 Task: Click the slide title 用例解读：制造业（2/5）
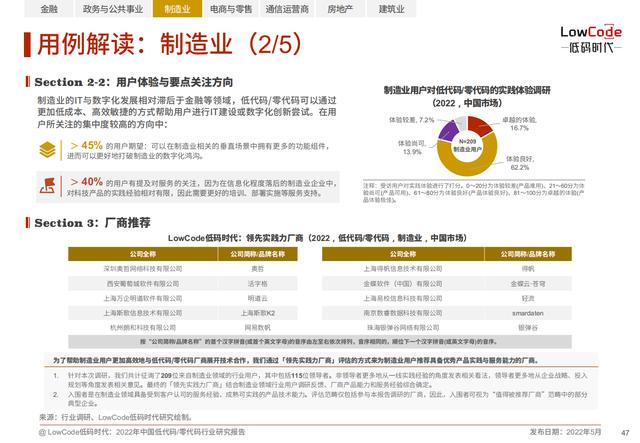pos(170,44)
